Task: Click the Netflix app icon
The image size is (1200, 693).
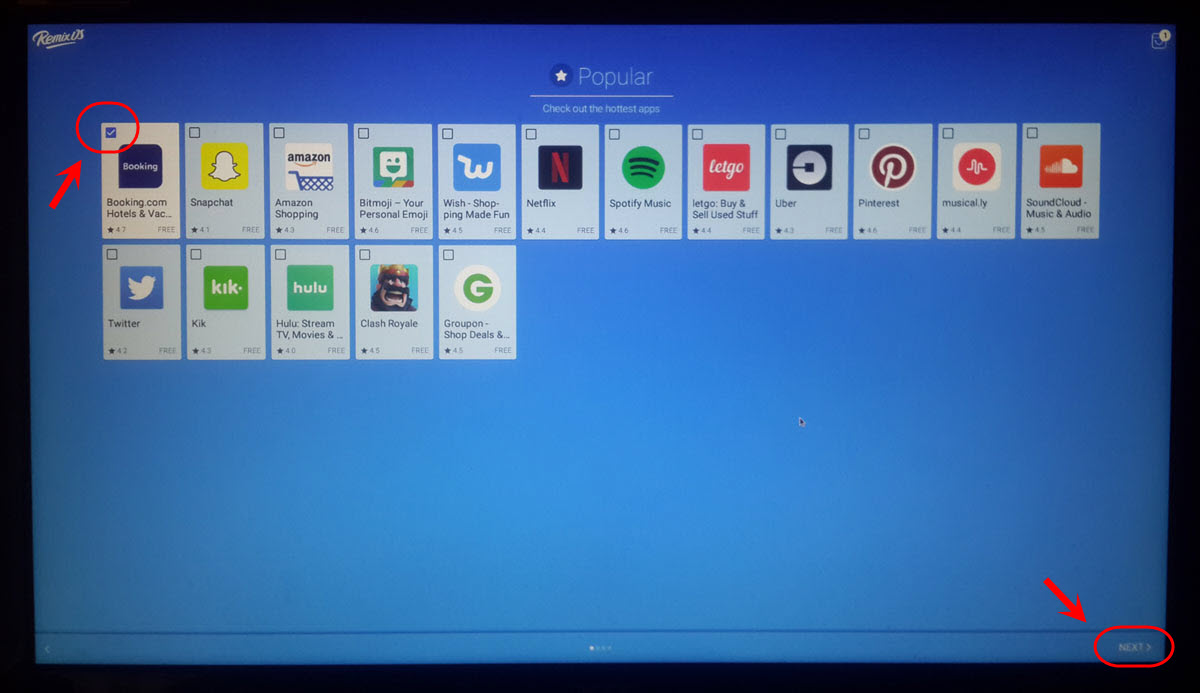Action: coord(560,167)
